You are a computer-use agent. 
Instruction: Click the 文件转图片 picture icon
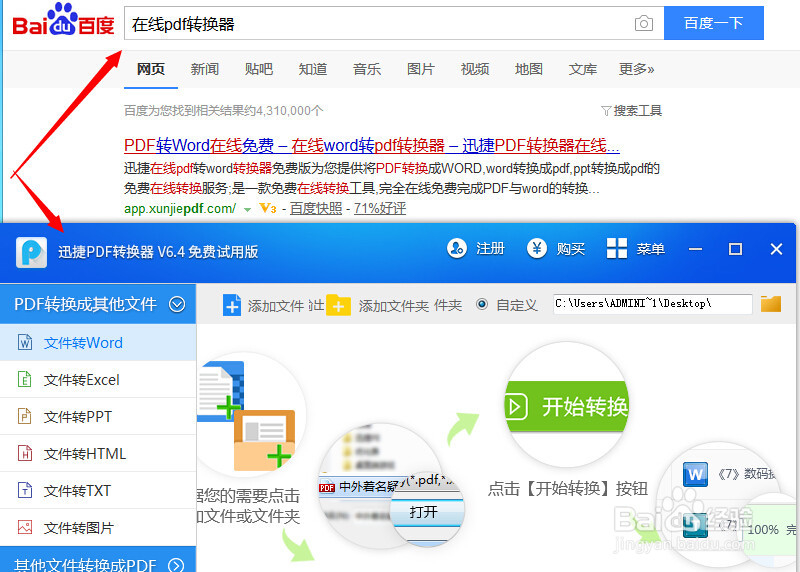[24, 527]
